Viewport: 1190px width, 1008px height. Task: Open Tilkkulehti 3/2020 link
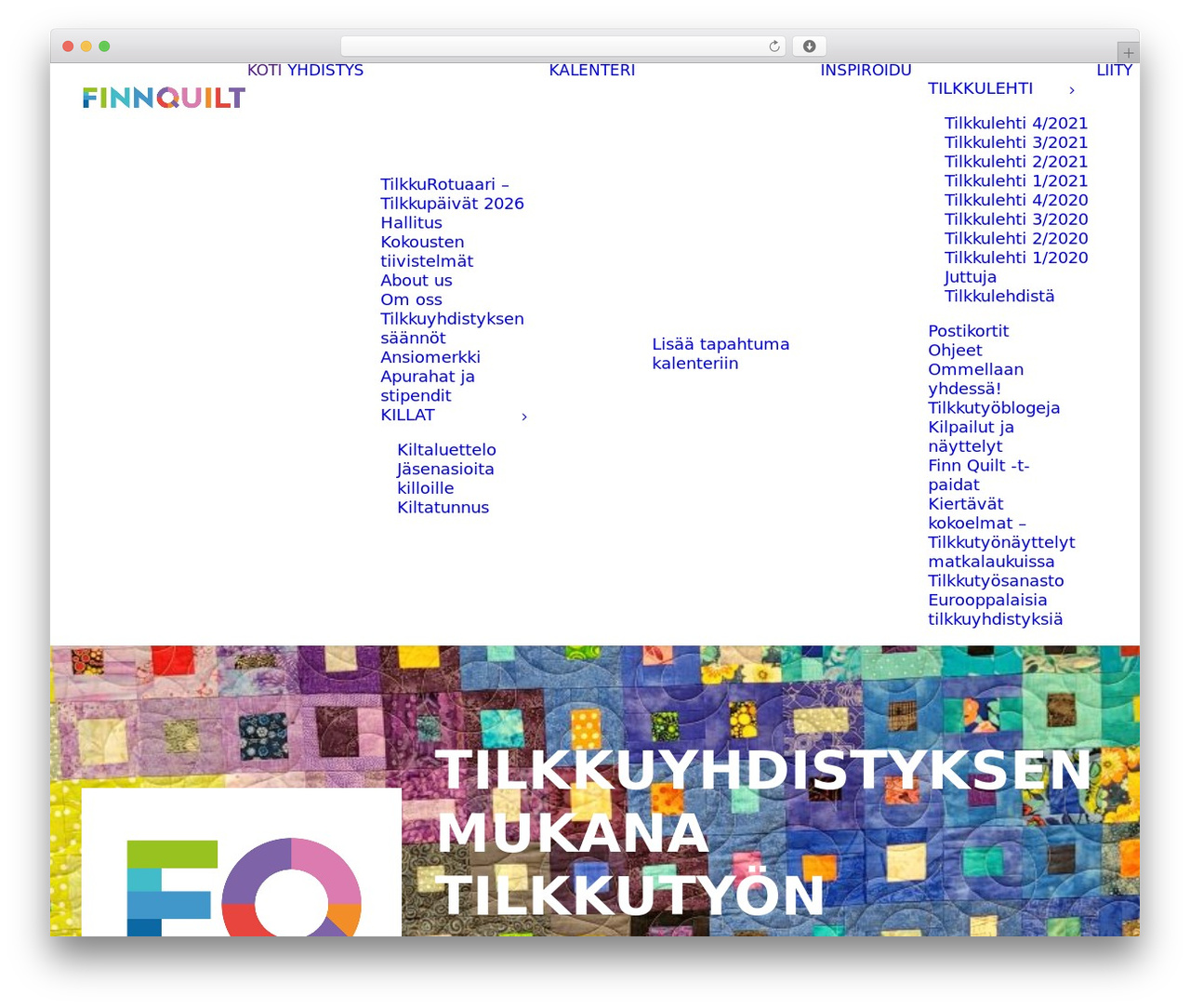coord(1016,219)
